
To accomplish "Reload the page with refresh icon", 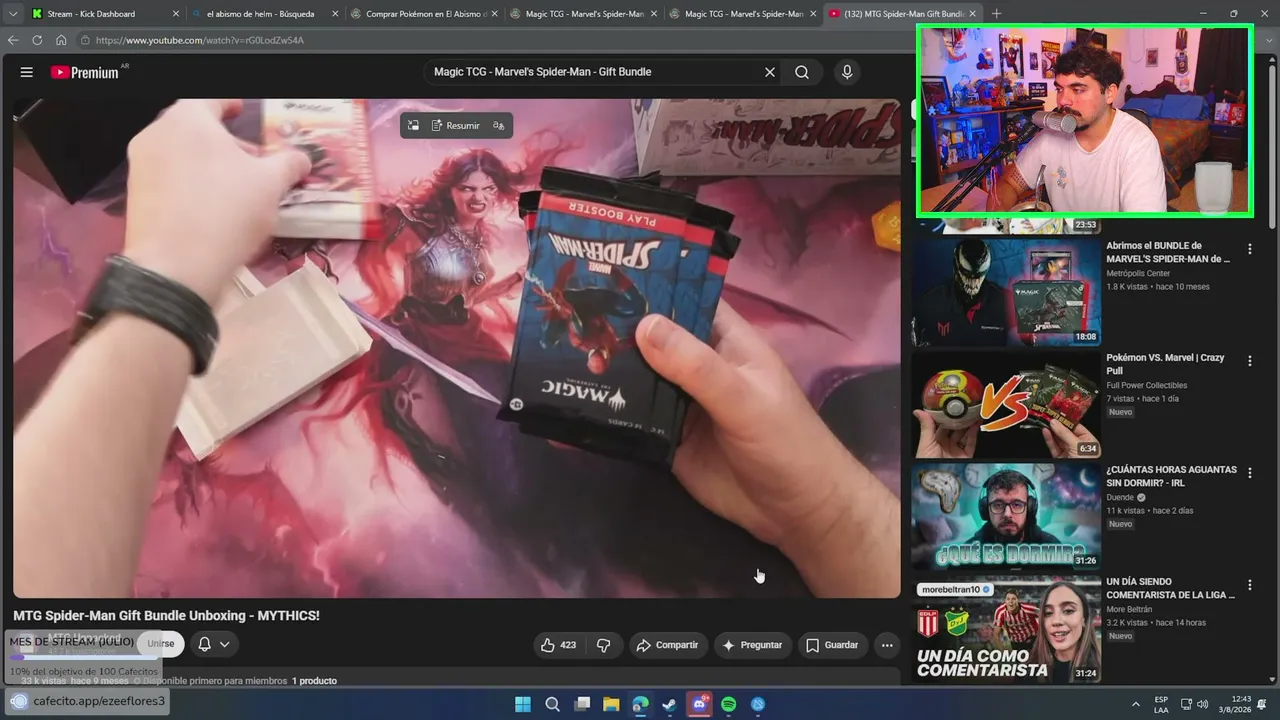I will click(x=37, y=40).
